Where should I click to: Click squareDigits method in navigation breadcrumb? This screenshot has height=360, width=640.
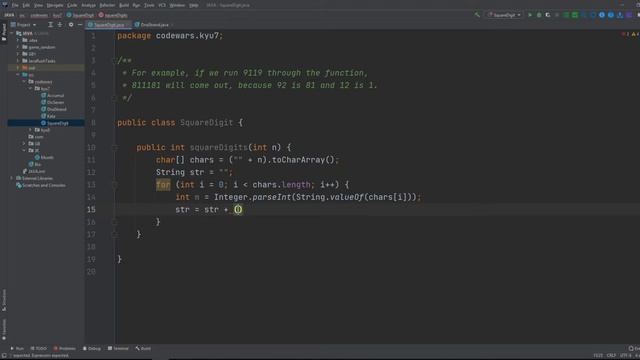tap(113, 16)
